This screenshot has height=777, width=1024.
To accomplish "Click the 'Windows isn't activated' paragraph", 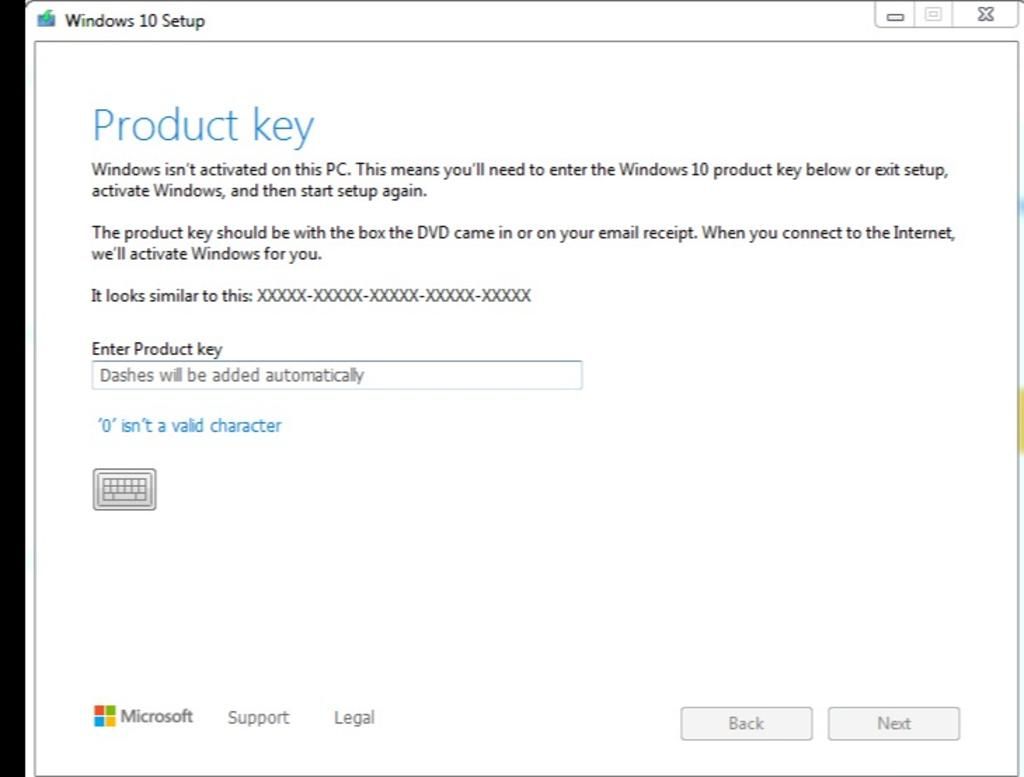I will click(x=519, y=180).
